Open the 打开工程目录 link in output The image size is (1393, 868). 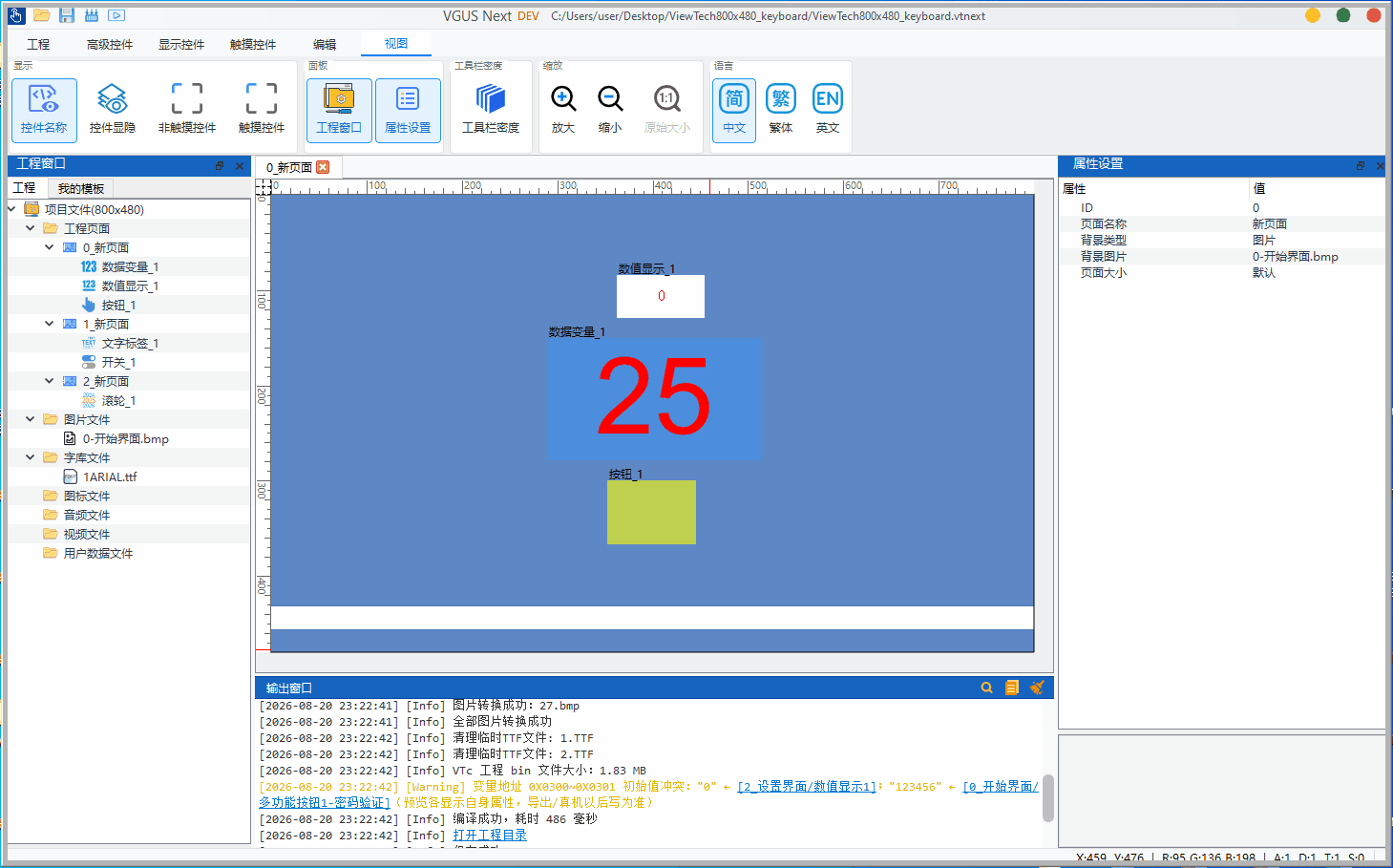tap(490, 835)
